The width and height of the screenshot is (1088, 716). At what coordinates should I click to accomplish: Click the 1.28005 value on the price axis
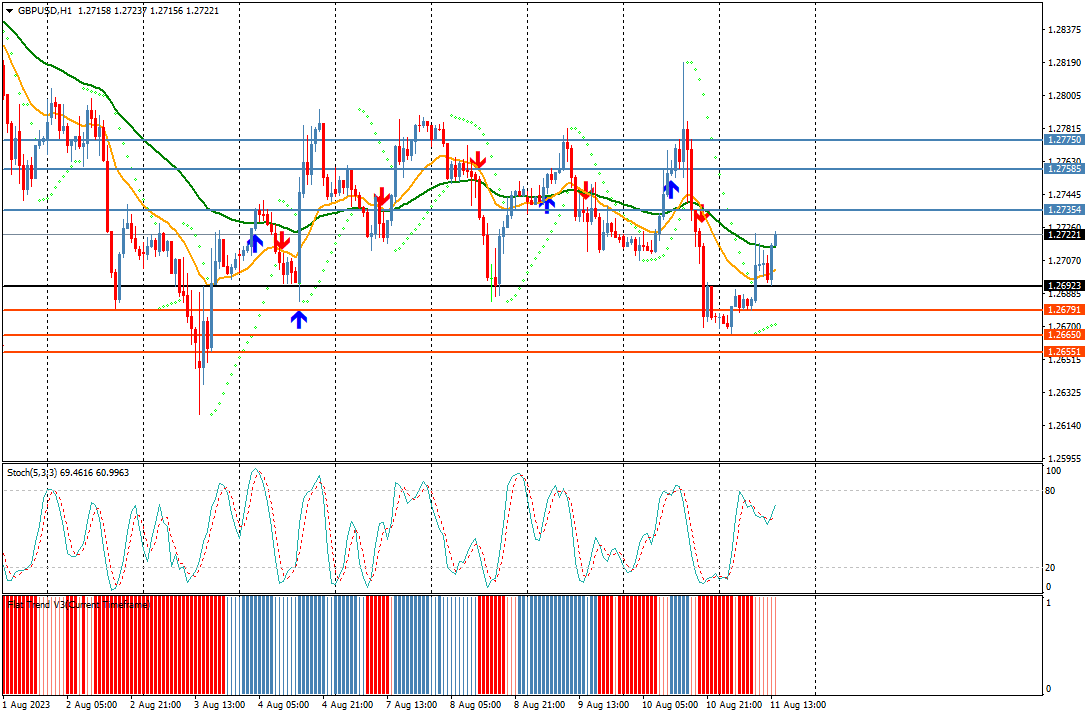1064,96
